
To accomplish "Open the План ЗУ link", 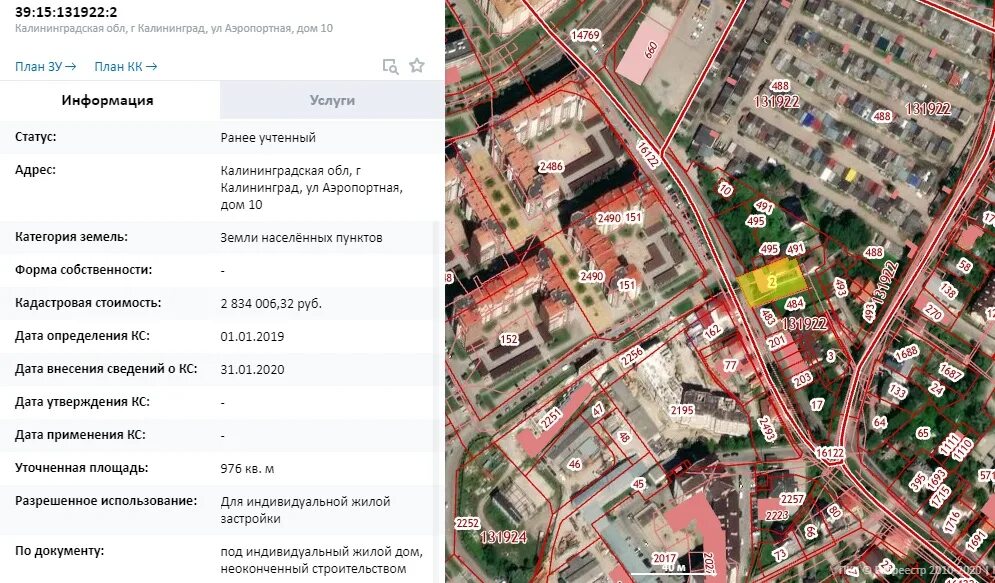I will click(46, 67).
